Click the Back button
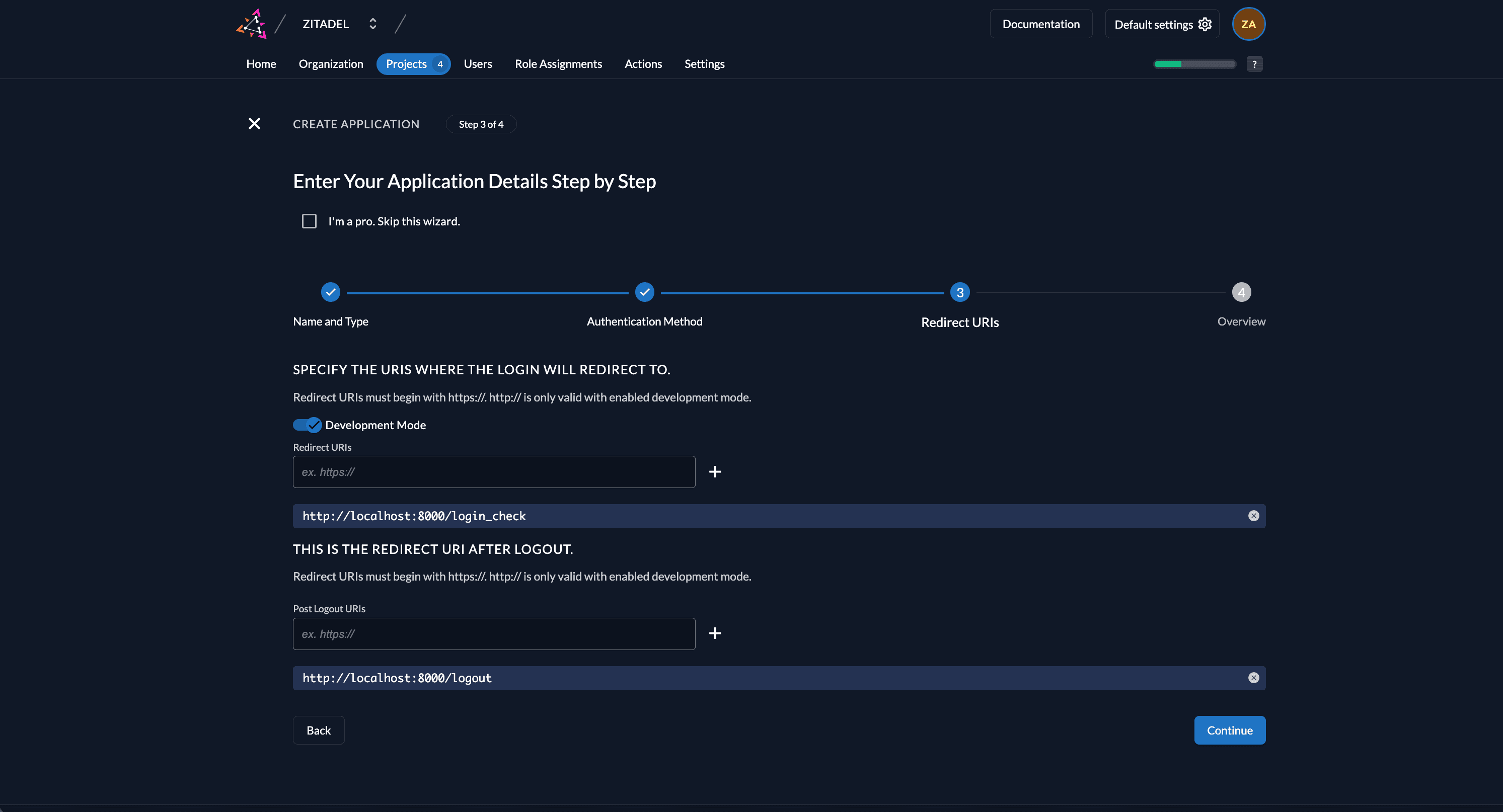1503x812 pixels. [x=318, y=730]
